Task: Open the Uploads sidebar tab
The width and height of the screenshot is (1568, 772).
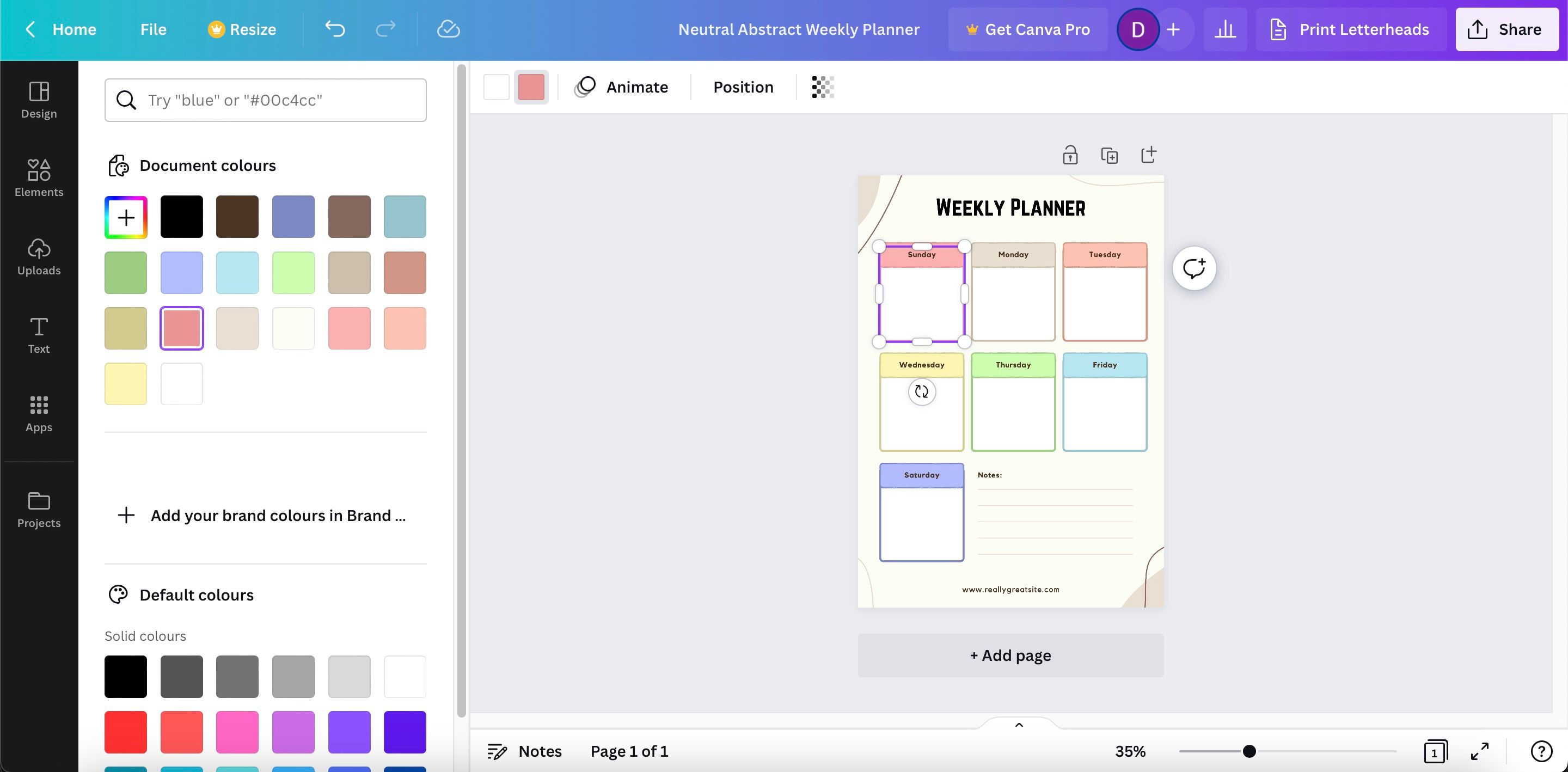Action: 39,256
